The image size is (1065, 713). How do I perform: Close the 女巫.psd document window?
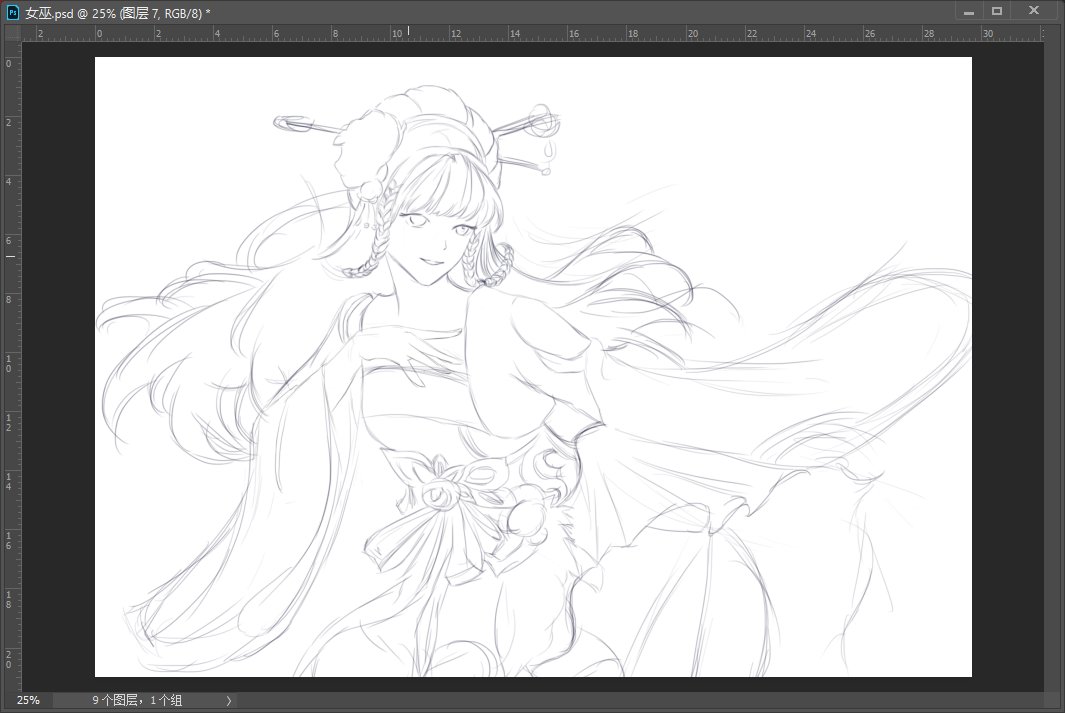coord(1034,11)
